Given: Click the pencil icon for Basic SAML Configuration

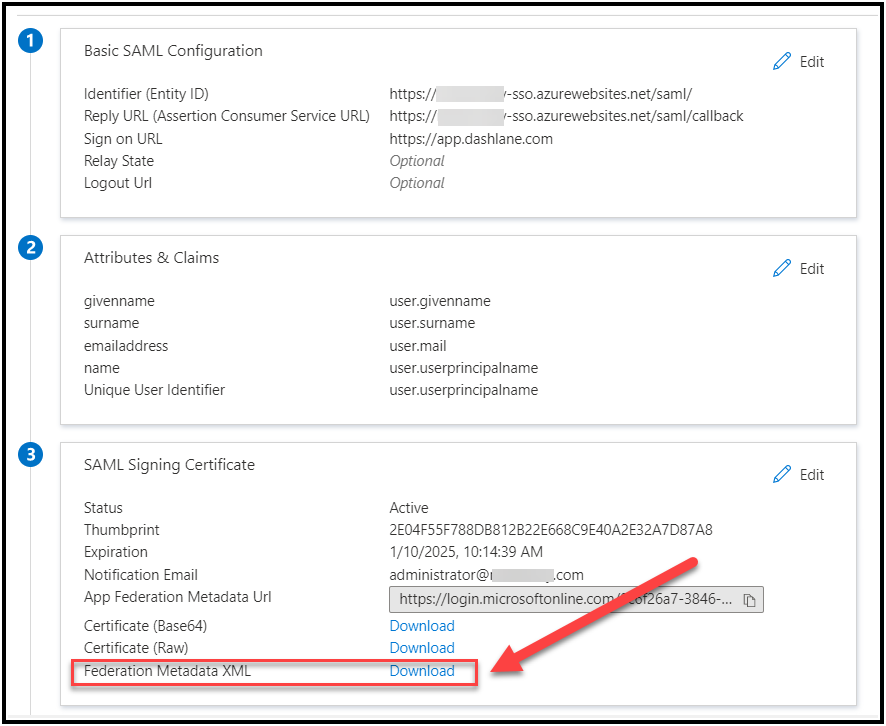Looking at the screenshot, I should point(782,62).
